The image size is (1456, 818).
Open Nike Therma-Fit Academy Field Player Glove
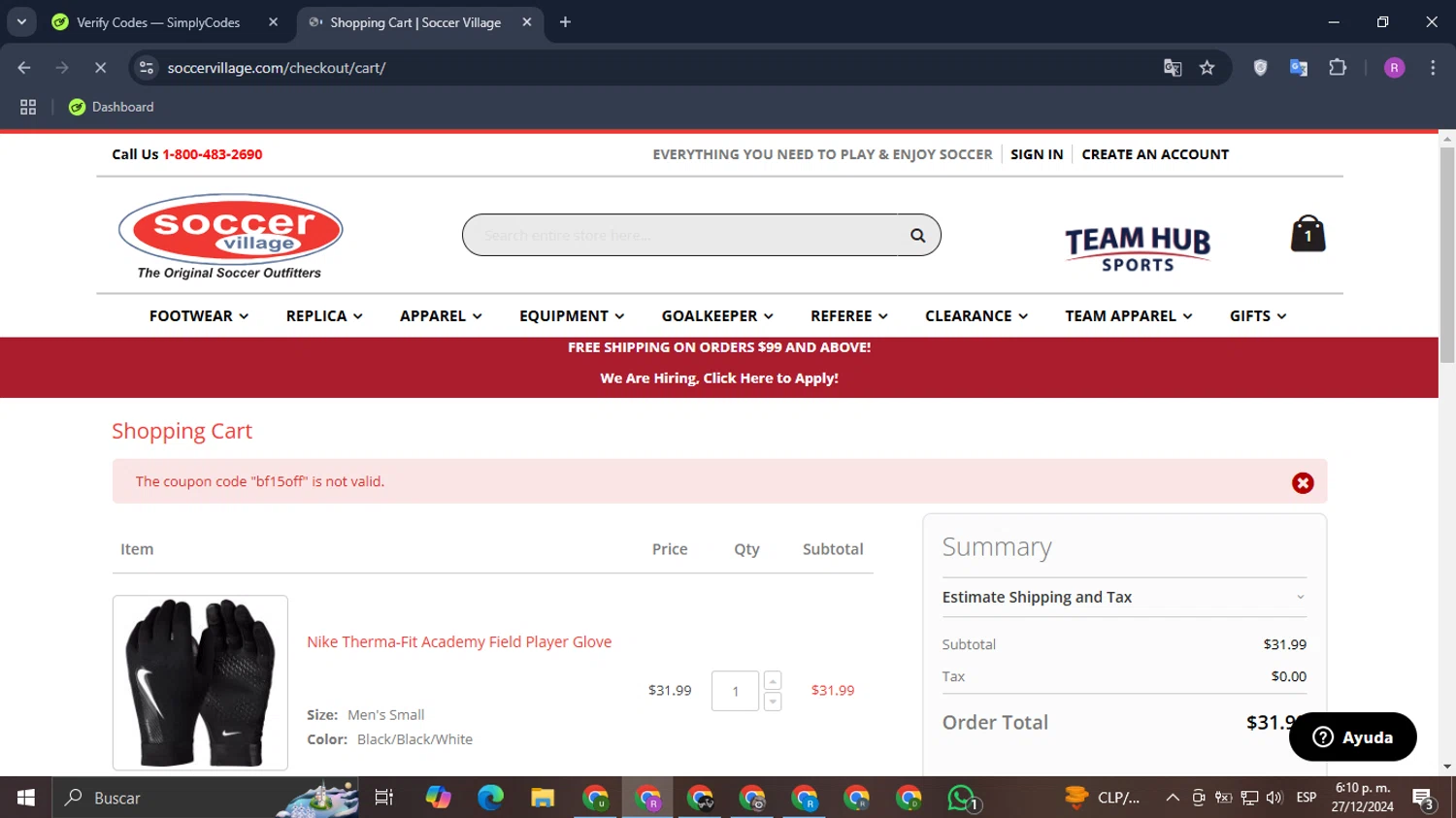coord(459,642)
